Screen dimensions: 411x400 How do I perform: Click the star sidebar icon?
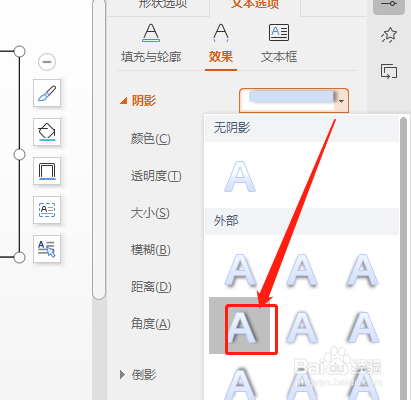pyautogui.click(x=389, y=35)
